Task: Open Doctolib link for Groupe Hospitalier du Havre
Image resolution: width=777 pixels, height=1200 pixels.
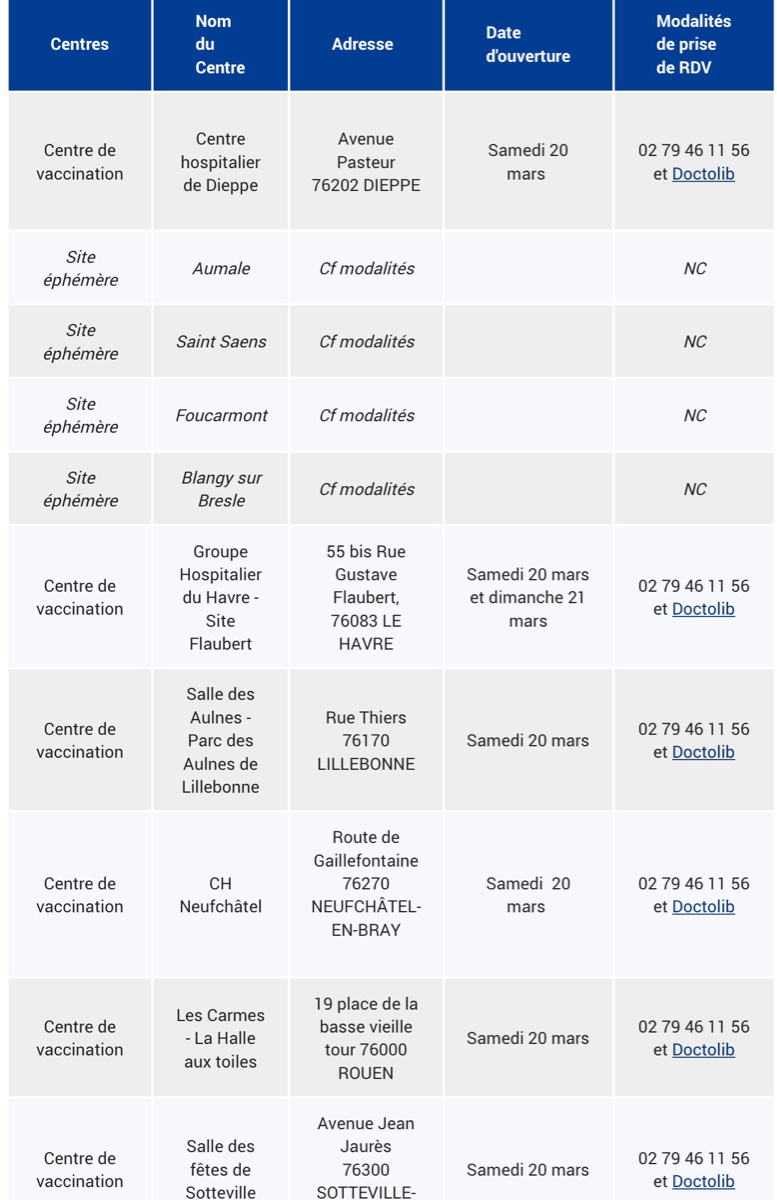Action: [x=703, y=609]
